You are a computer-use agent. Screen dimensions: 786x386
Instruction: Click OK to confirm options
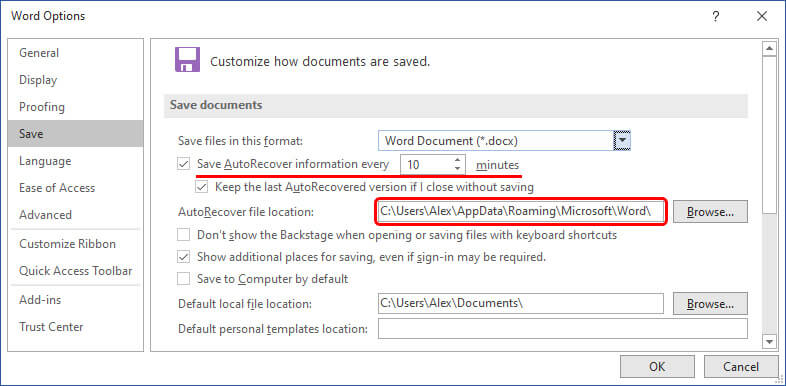point(657,367)
